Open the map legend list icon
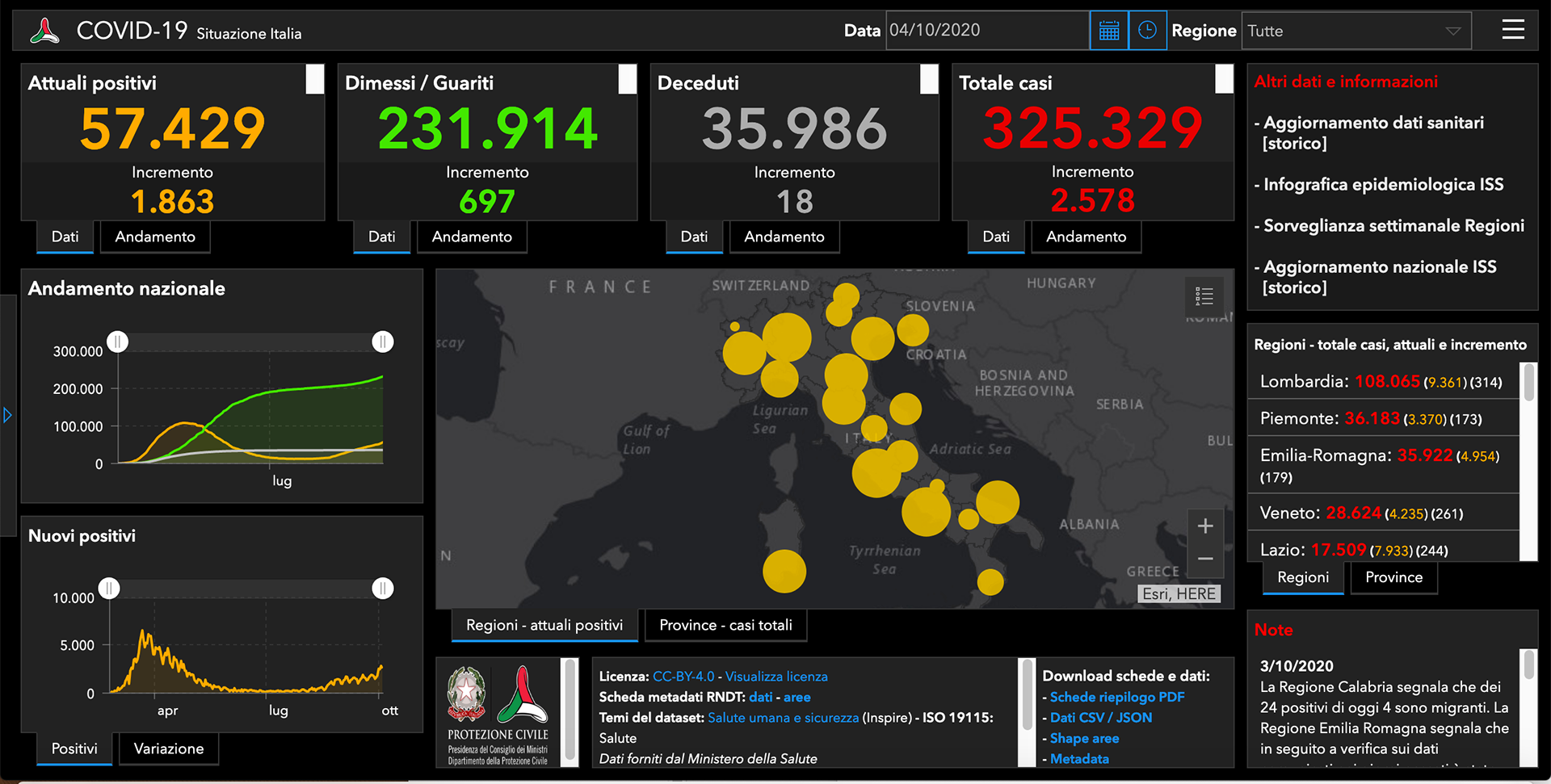The width and height of the screenshot is (1551, 784). click(x=1204, y=296)
